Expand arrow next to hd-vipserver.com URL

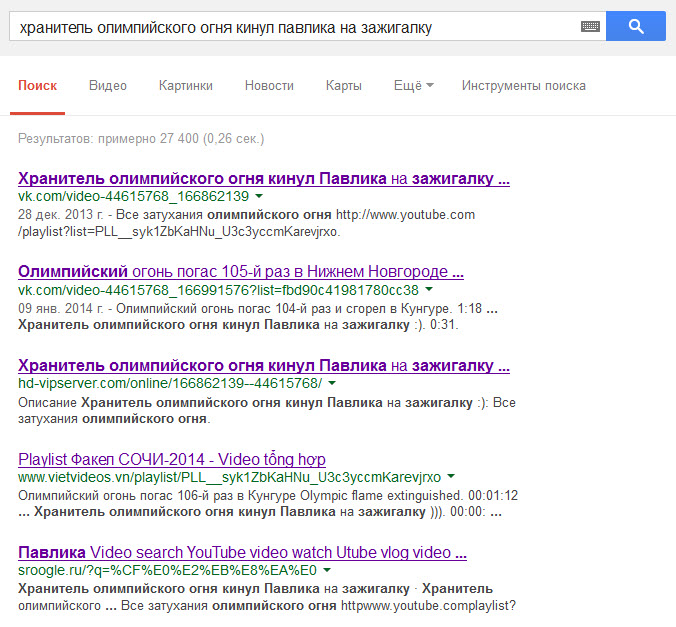[x=332, y=383]
